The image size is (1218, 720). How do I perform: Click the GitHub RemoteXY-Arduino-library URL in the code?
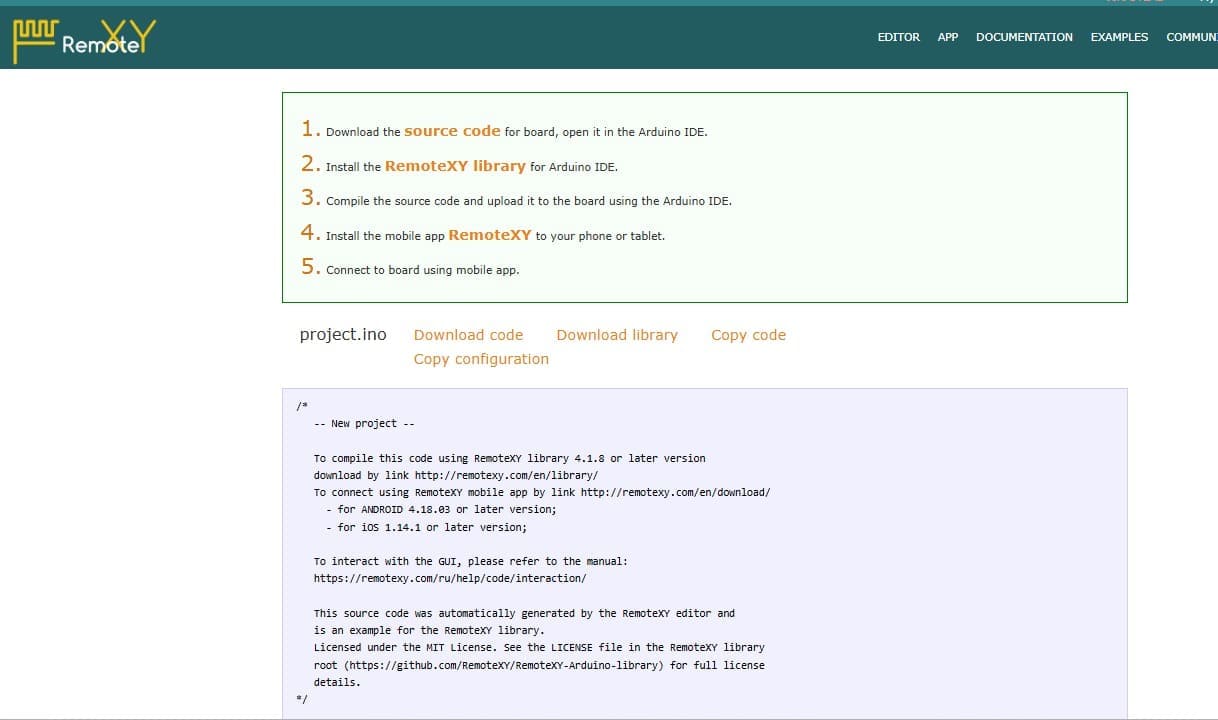506,665
